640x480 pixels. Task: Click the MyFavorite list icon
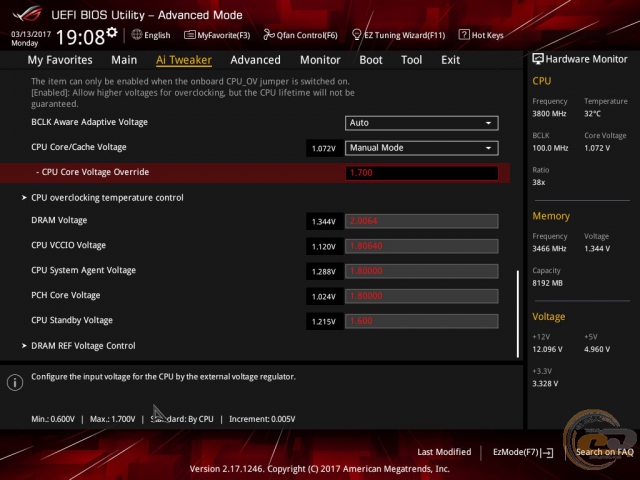(x=189, y=35)
